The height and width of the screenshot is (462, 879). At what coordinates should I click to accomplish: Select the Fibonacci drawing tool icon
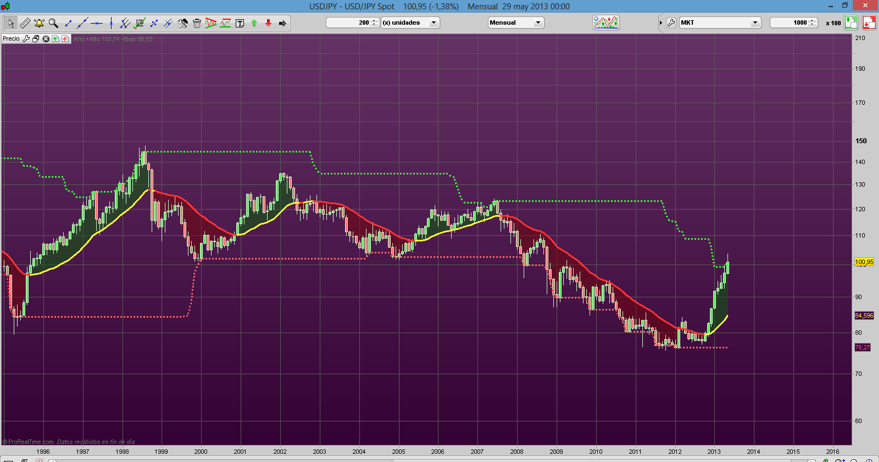(140, 23)
